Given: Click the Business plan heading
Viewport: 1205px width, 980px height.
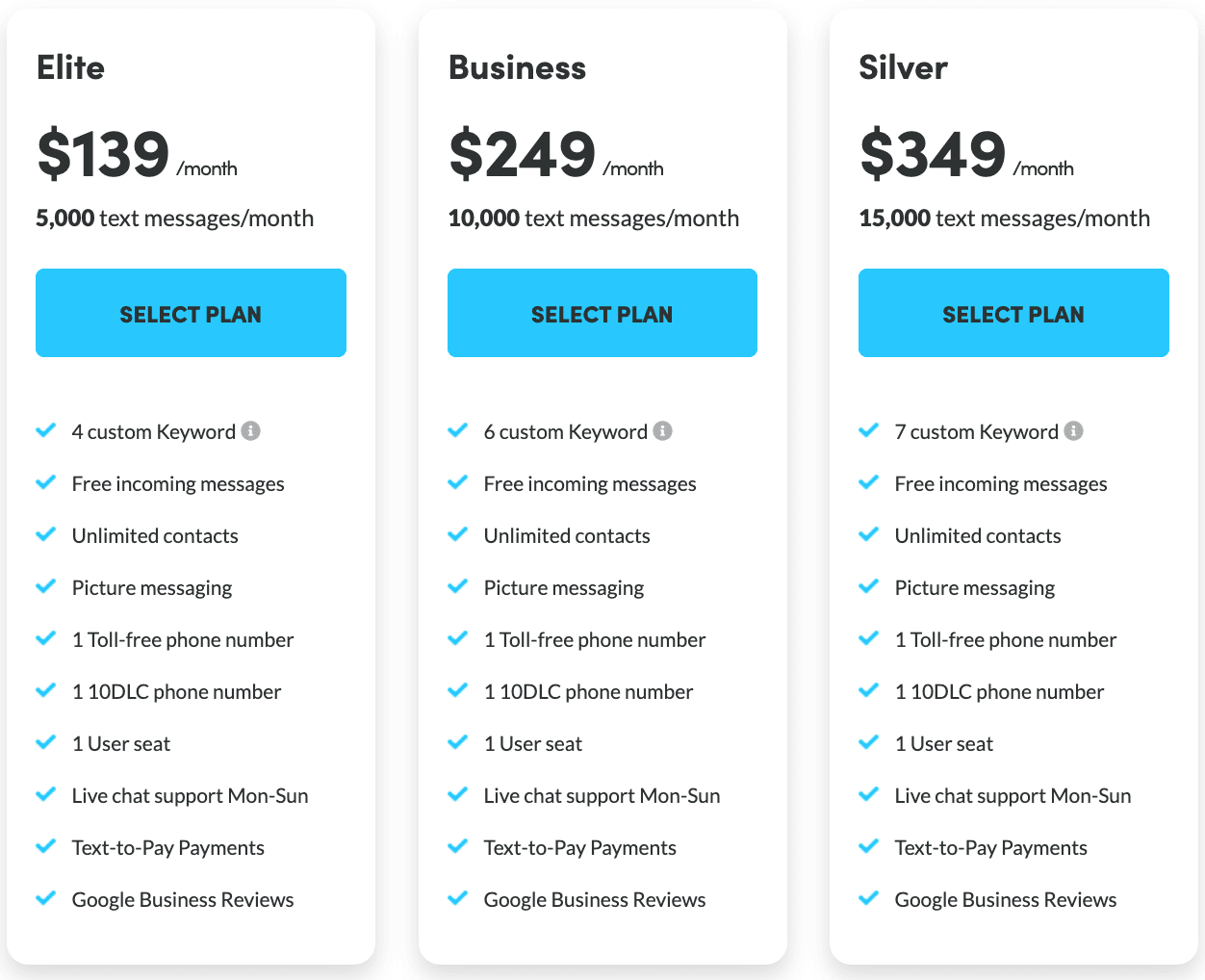Looking at the screenshot, I should click(517, 67).
